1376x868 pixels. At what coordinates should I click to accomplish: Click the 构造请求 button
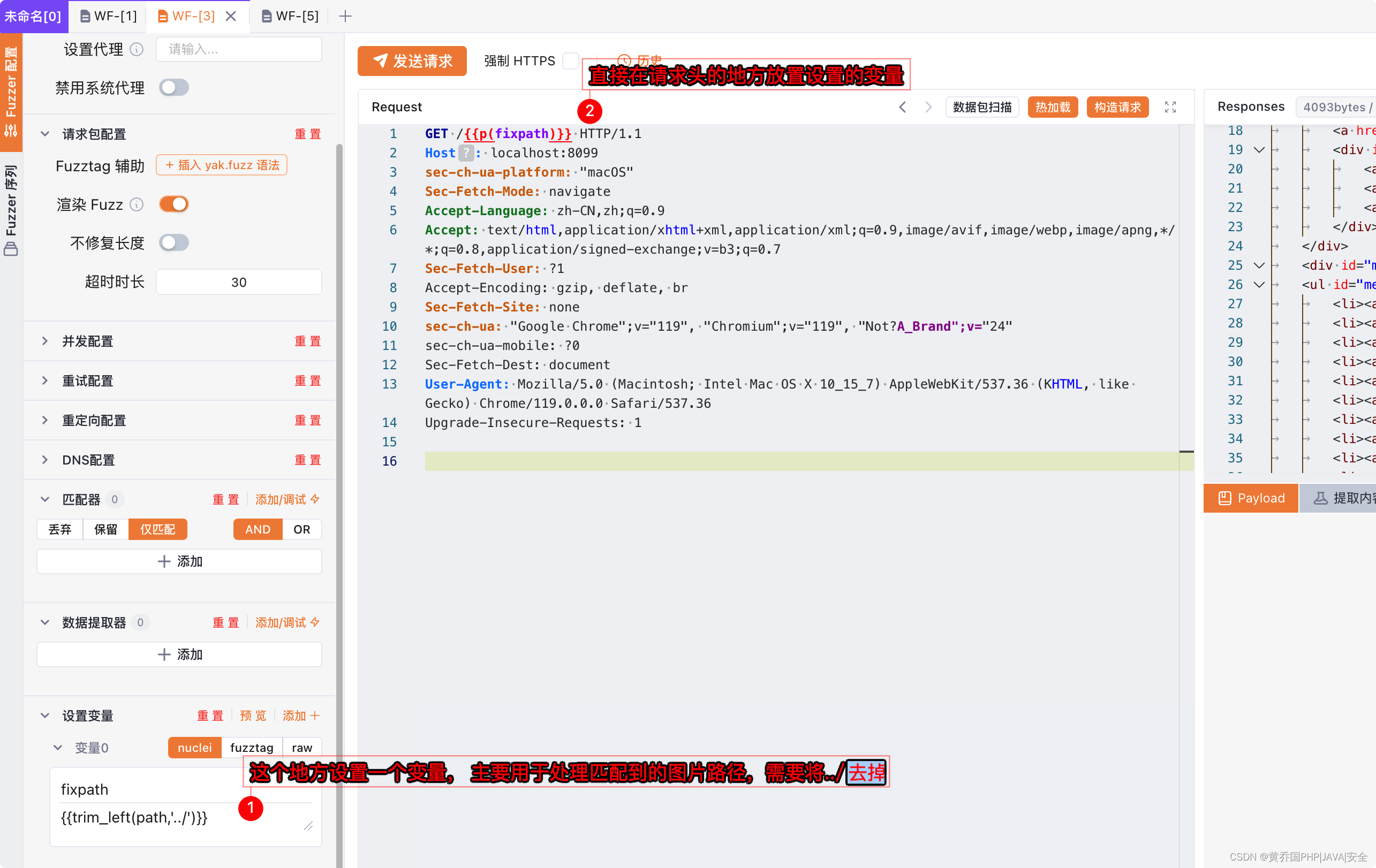point(1117,107)
